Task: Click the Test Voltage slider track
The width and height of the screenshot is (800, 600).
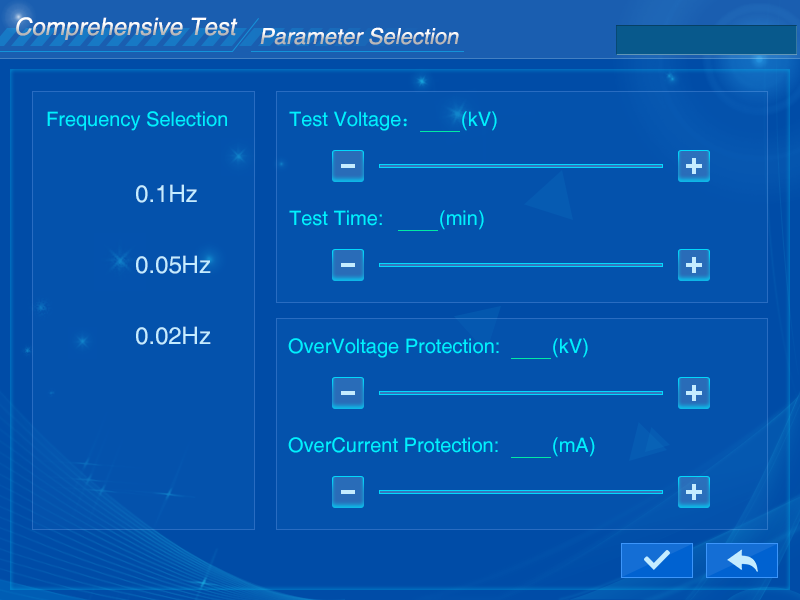Action: pos(520,166)
